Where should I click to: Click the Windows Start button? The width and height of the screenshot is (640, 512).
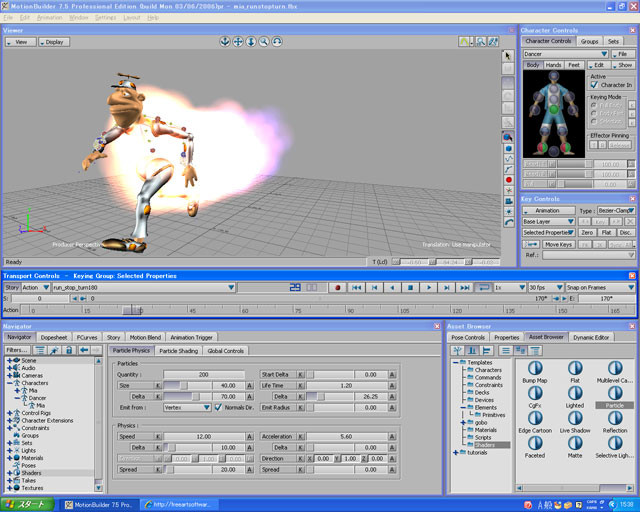click(x=27, y=505)
